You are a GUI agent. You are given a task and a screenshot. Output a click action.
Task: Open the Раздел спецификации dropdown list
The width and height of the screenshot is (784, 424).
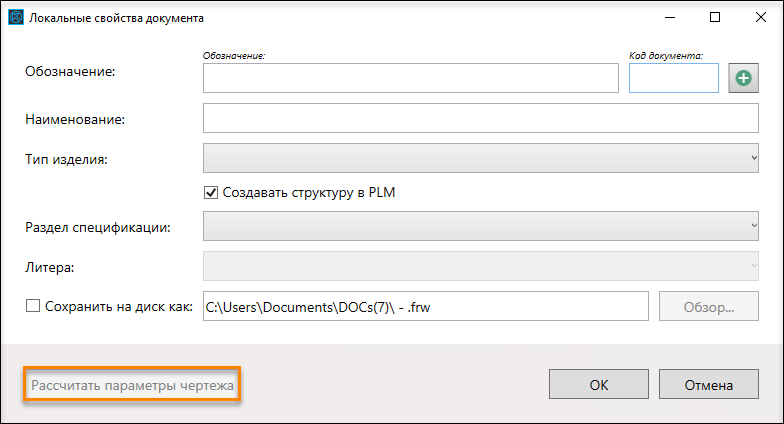click(480, 226)
